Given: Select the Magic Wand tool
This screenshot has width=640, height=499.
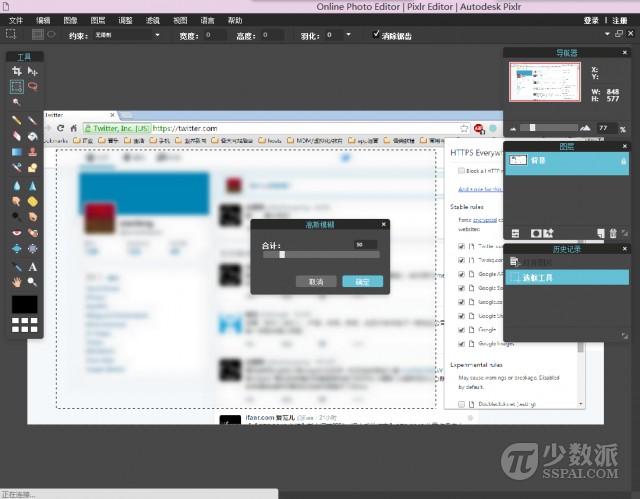Looking at the screenshot, I should click(16, 102).
